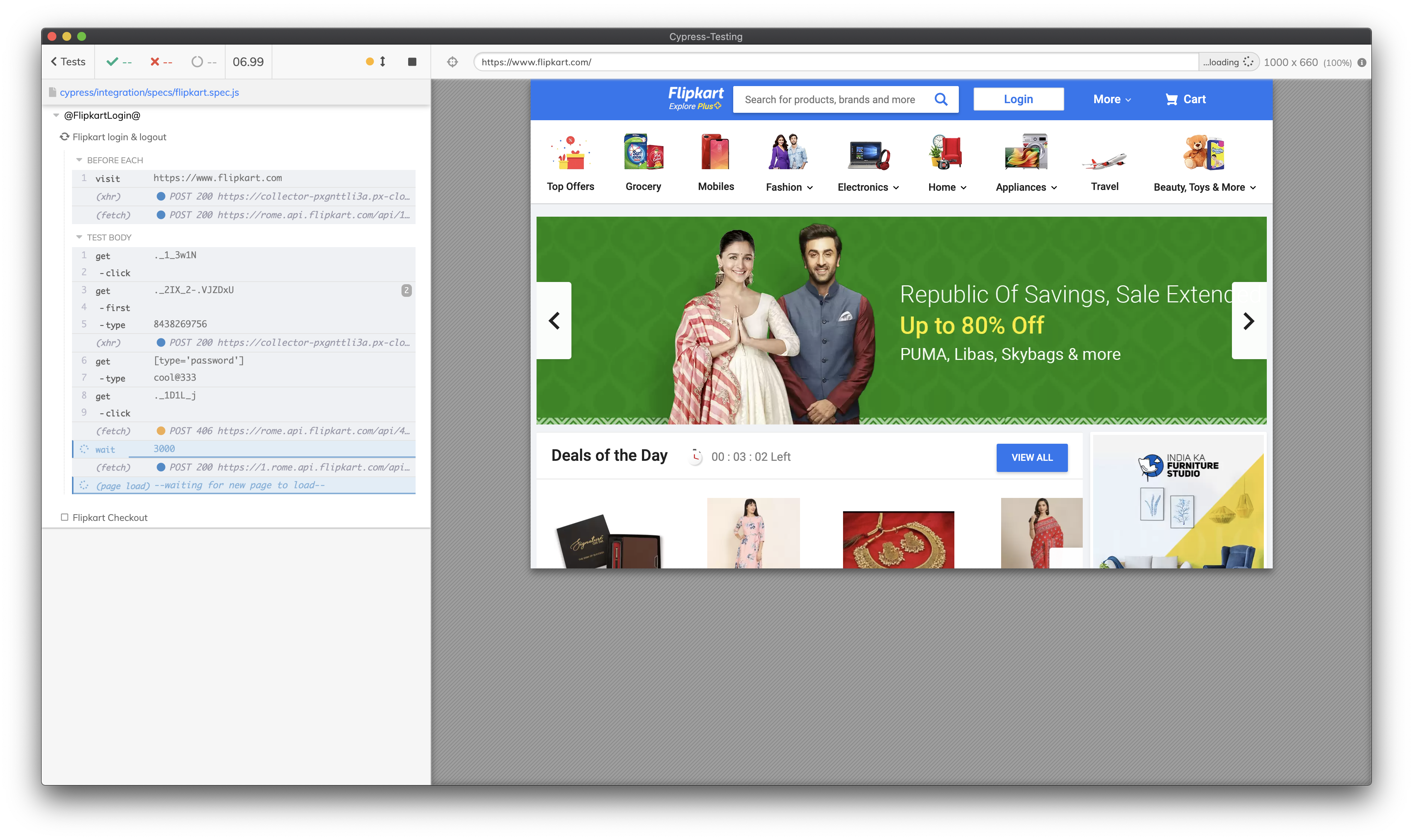
Task: Open the Grocery category
Action: click(x=643, y=163)
